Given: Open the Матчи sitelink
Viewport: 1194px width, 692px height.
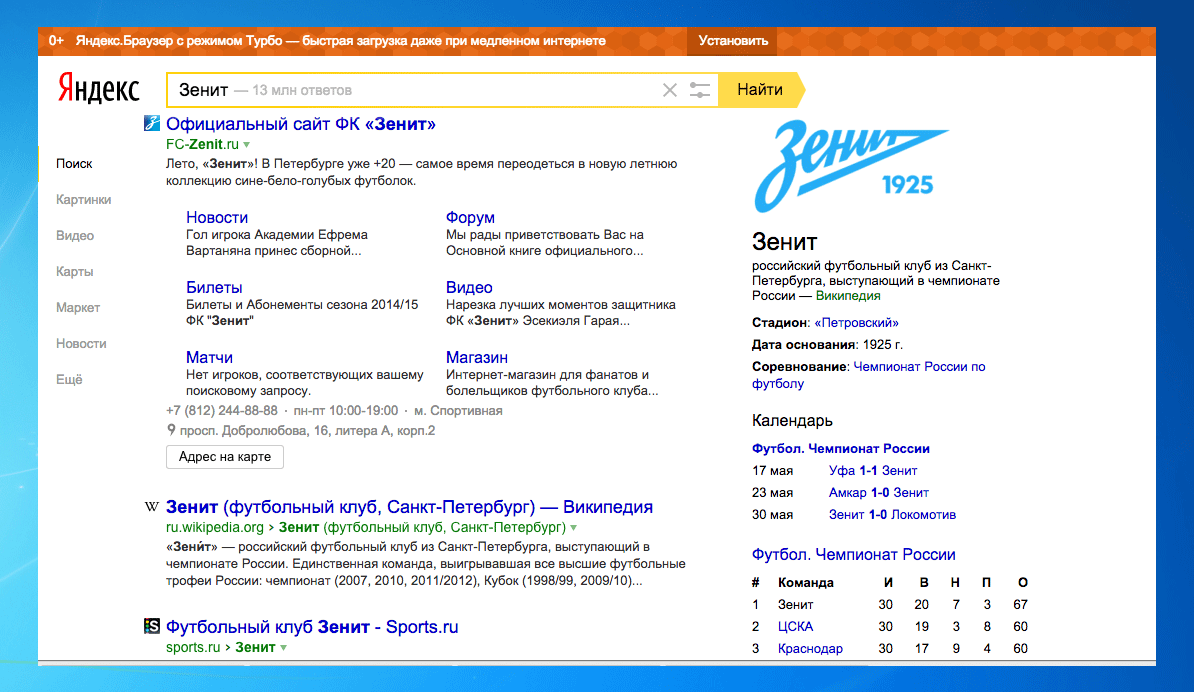Looking at the screenshot, I should [209, 358].
